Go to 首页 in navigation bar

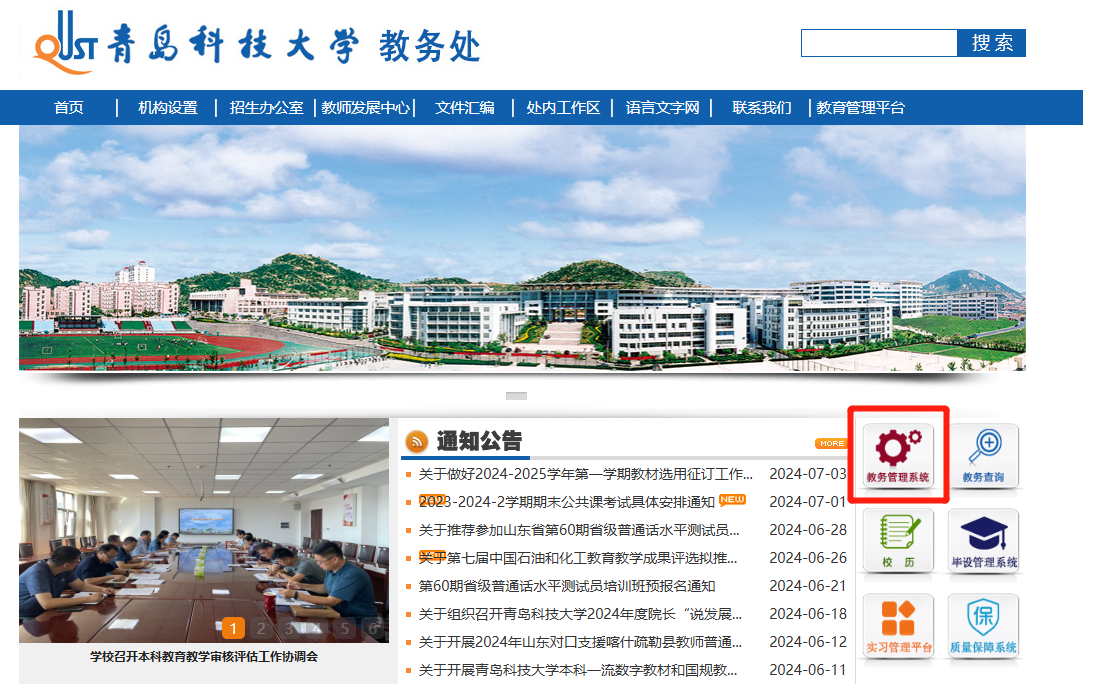pyautogui.click(x=69, y=108)
